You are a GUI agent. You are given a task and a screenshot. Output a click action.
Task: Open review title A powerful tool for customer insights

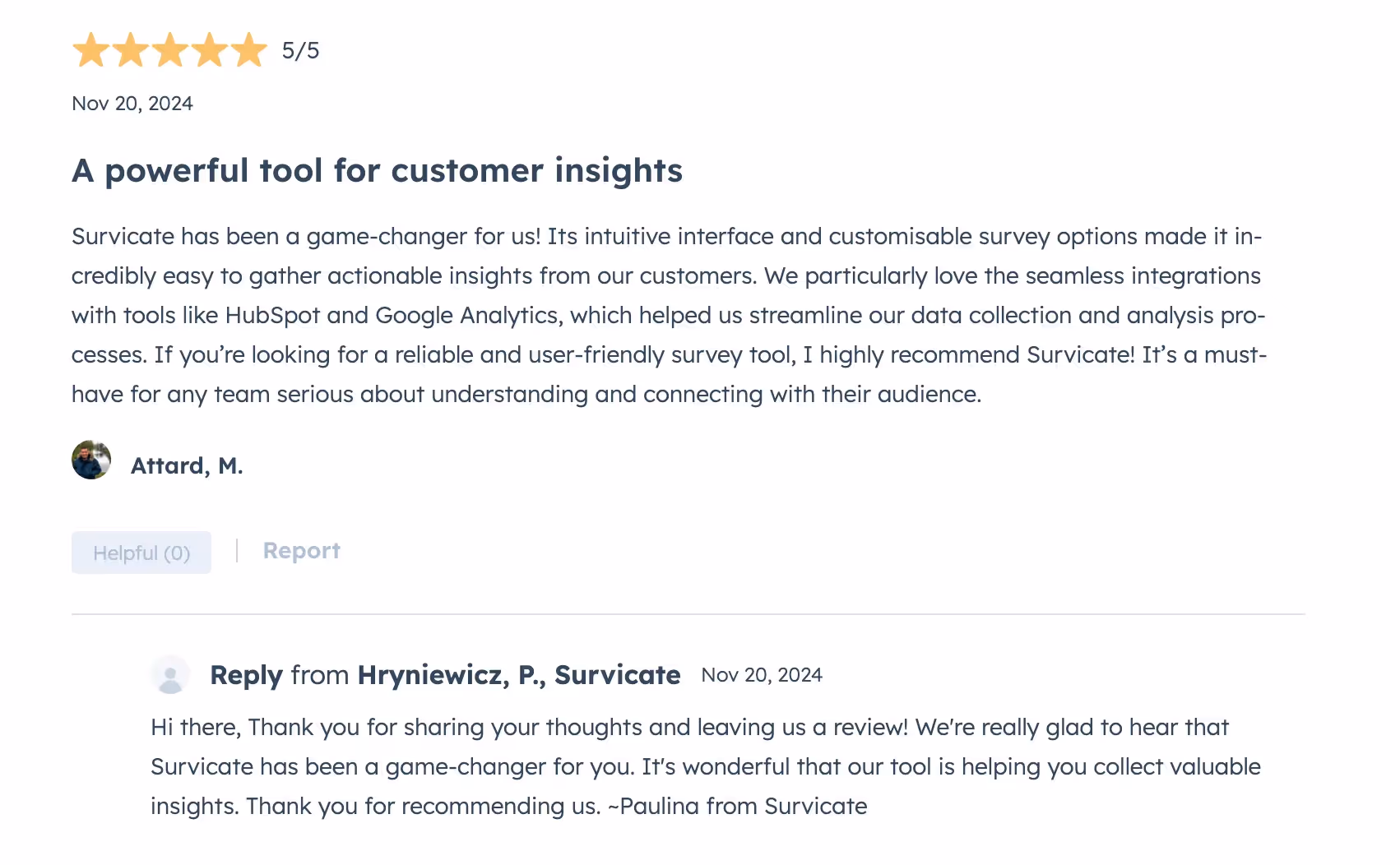[x=377, y=171]
